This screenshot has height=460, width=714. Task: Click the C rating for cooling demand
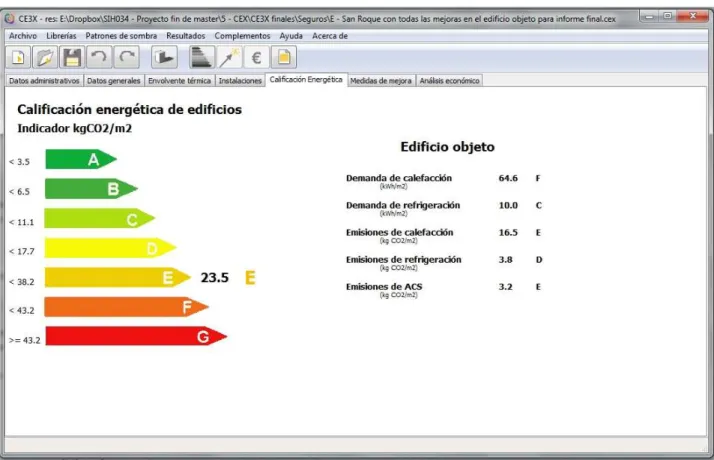539,205
